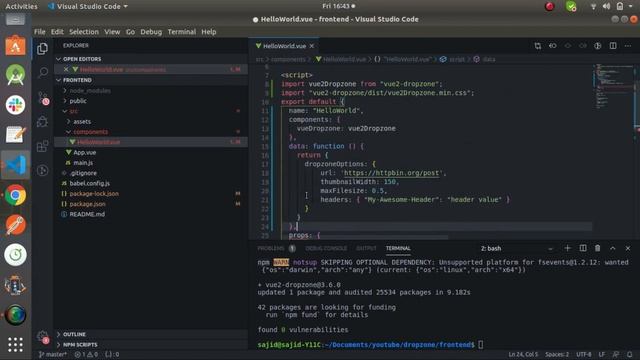Open the terminal selector dropdown '2: bash'

[516, 248]
